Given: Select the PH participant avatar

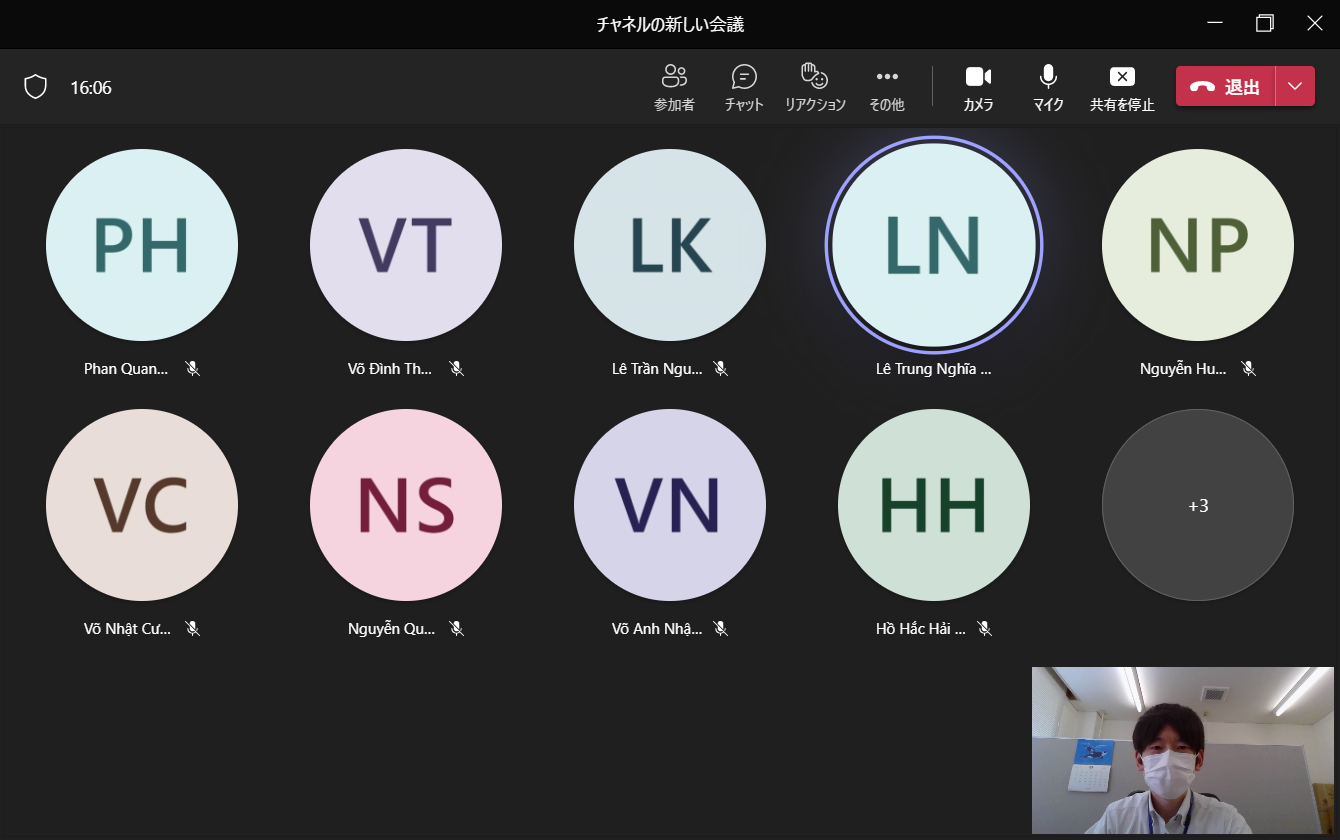Looking at the screenshot, I should [142, 245].
